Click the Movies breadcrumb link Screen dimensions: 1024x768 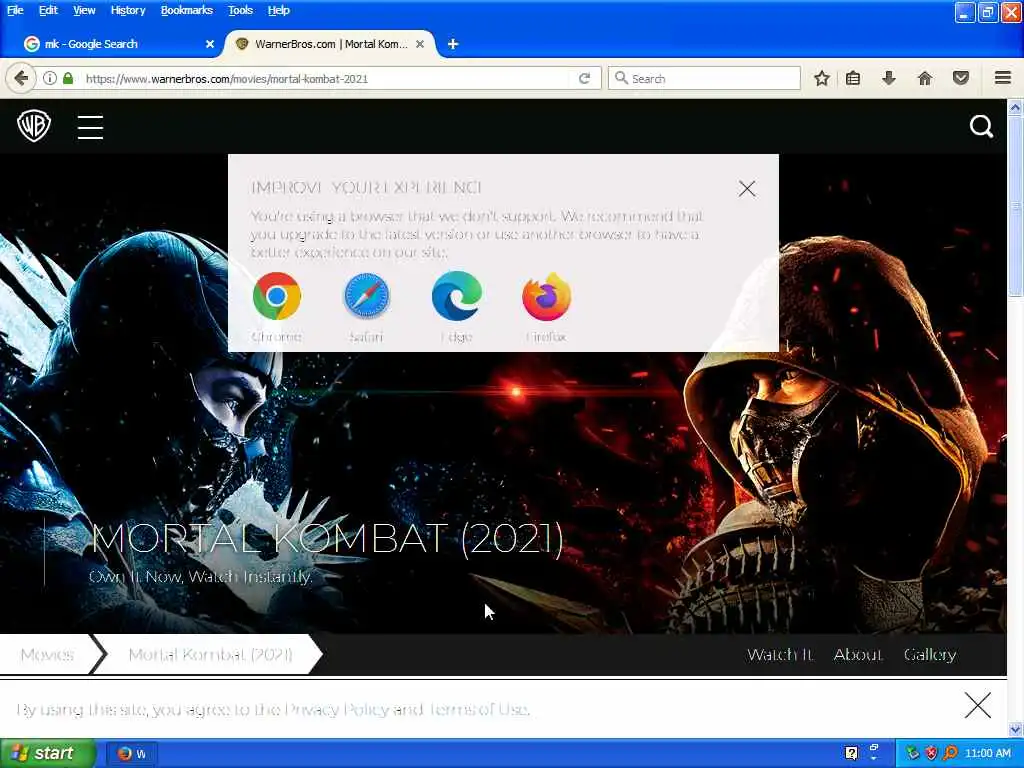[x=47, y=654]
